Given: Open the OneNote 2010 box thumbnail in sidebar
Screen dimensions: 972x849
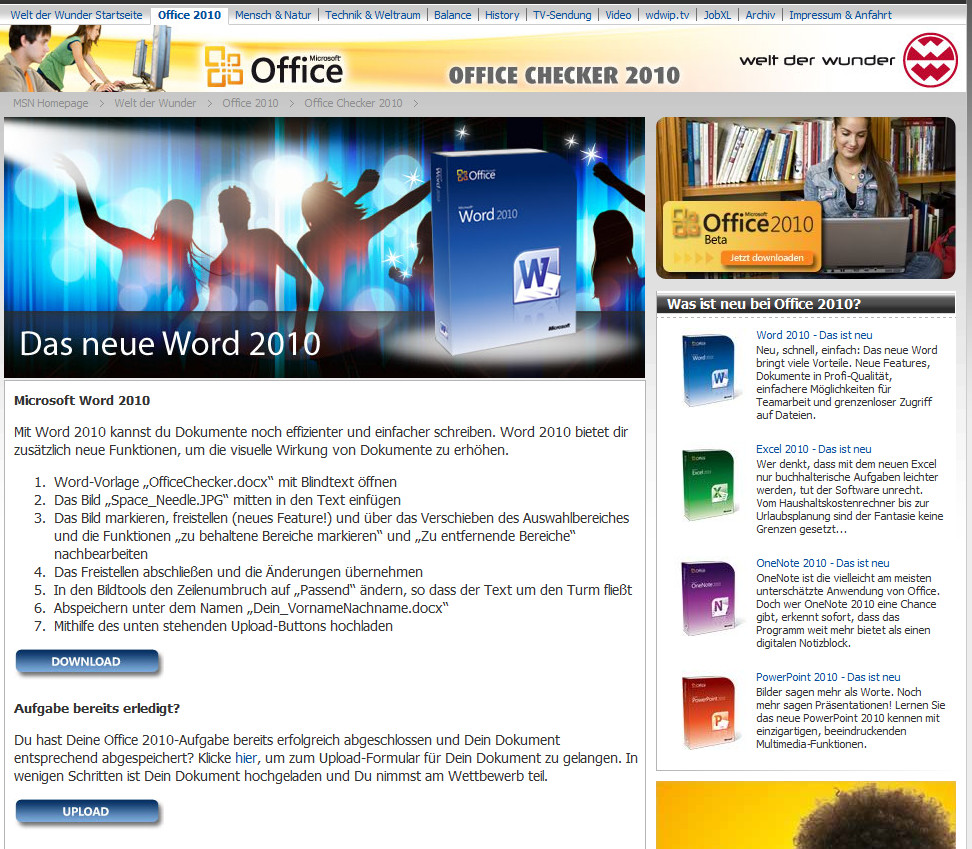Looking at the screenshot, I should pyautogui.click(x=711, y=598).
